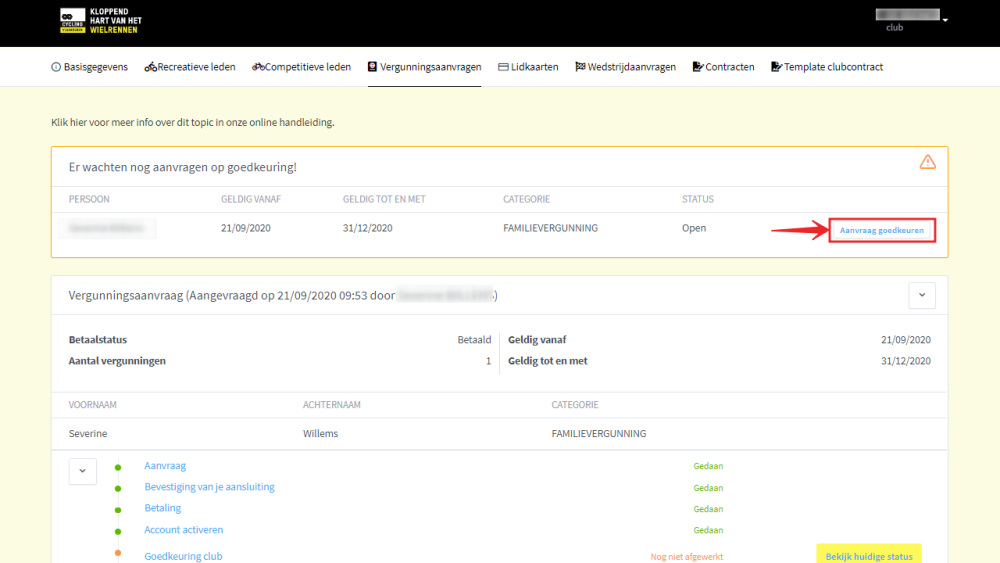Click the Cycling Vlaanderen logo
The height and width of the screenshot is (563, 1000).
coord(101,21)
